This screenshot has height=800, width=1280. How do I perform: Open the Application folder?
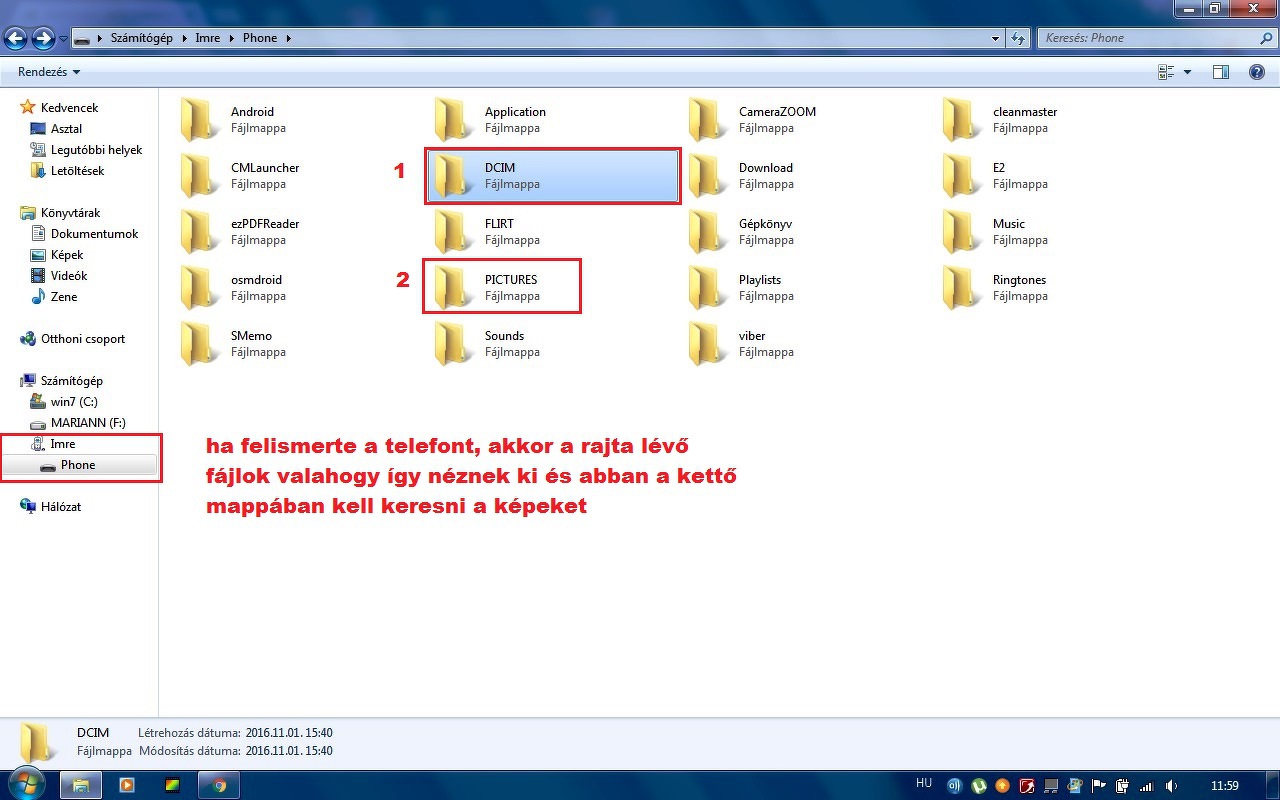500,120
